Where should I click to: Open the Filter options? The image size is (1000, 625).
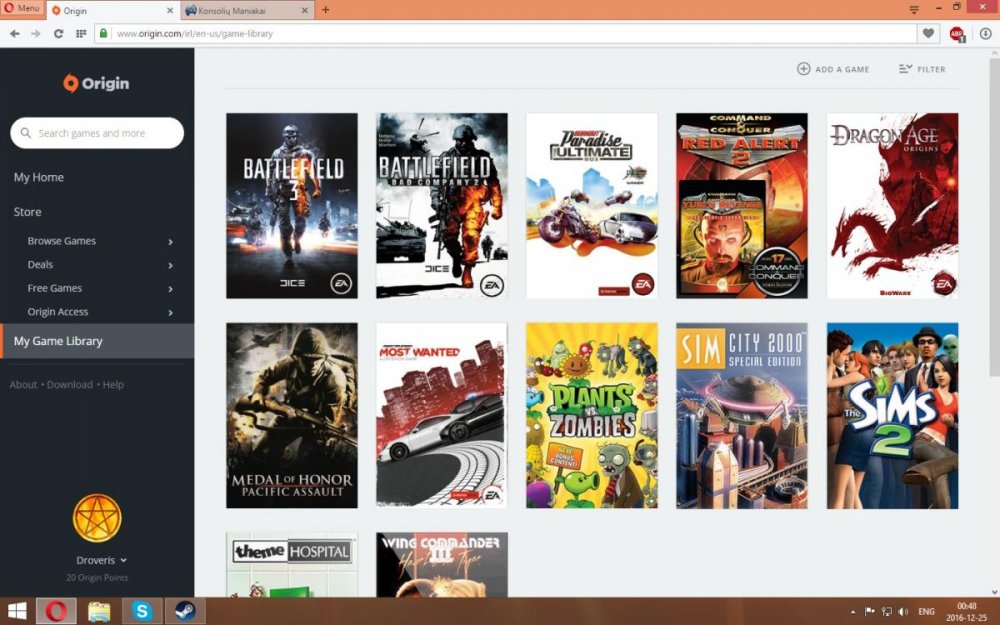tap(922, 69)
